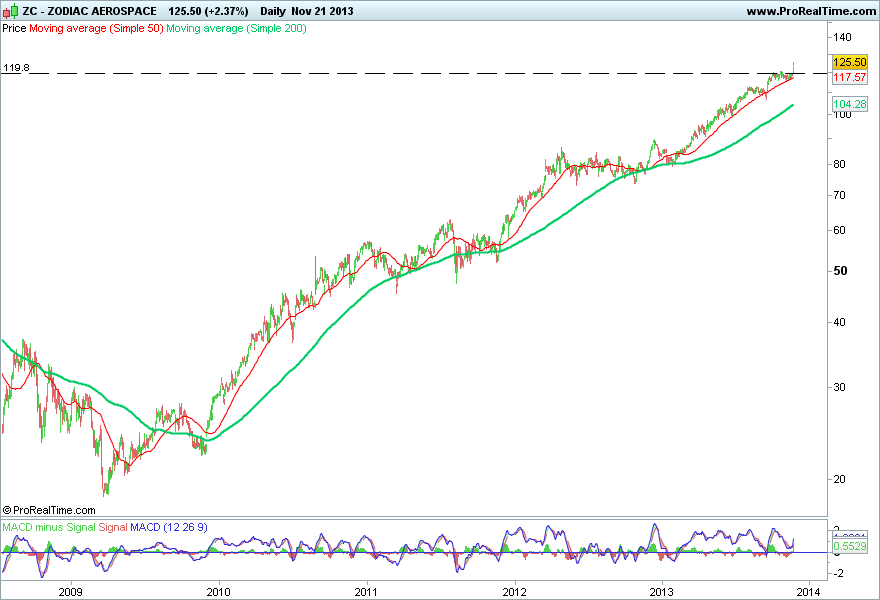
Task: Click the 2010 time axis label
Action: click(x=218, y=592)
